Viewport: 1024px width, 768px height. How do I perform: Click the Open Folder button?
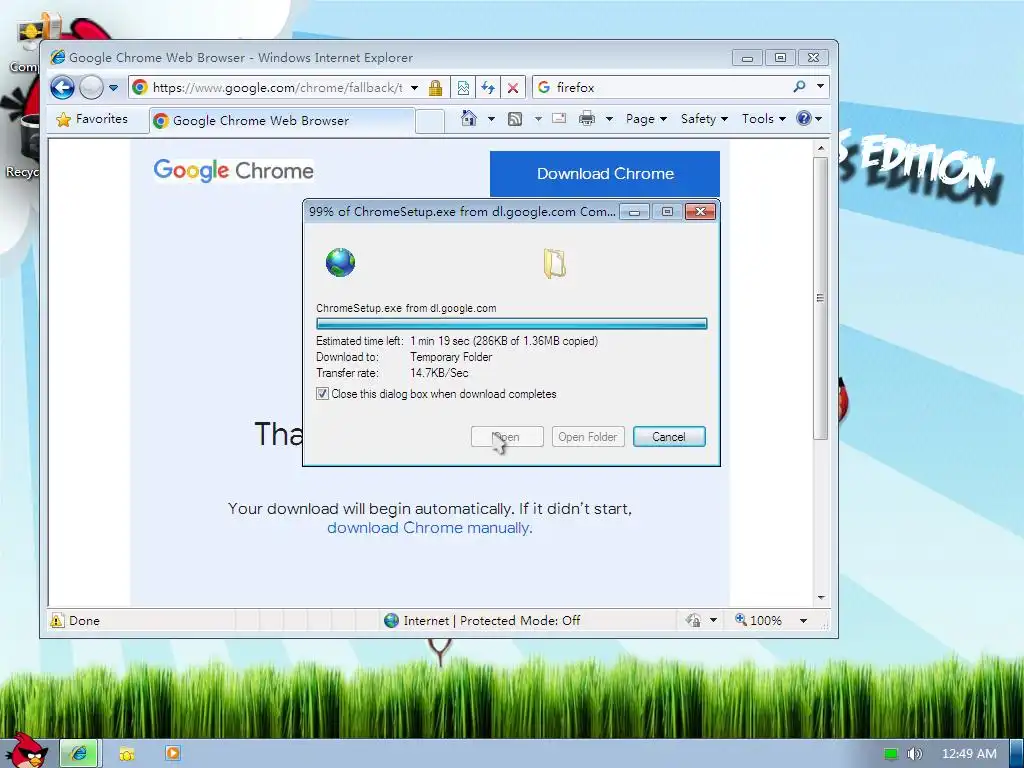[x=588, y=437]
